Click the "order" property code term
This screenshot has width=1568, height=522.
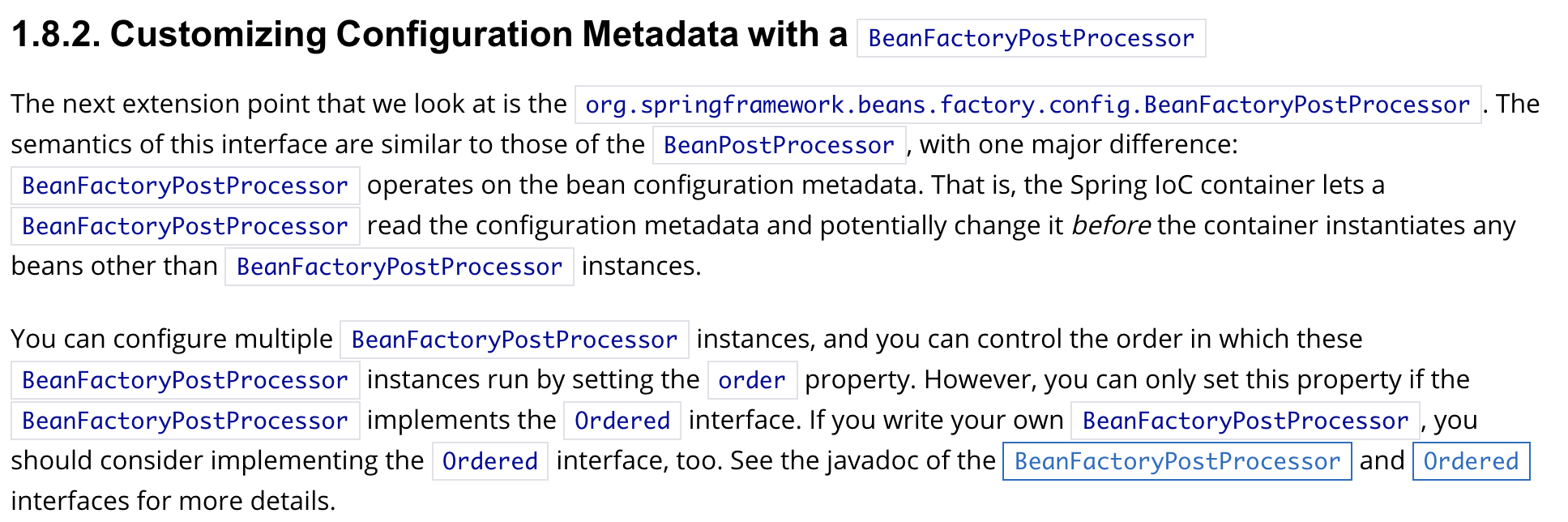pos(752,380)
